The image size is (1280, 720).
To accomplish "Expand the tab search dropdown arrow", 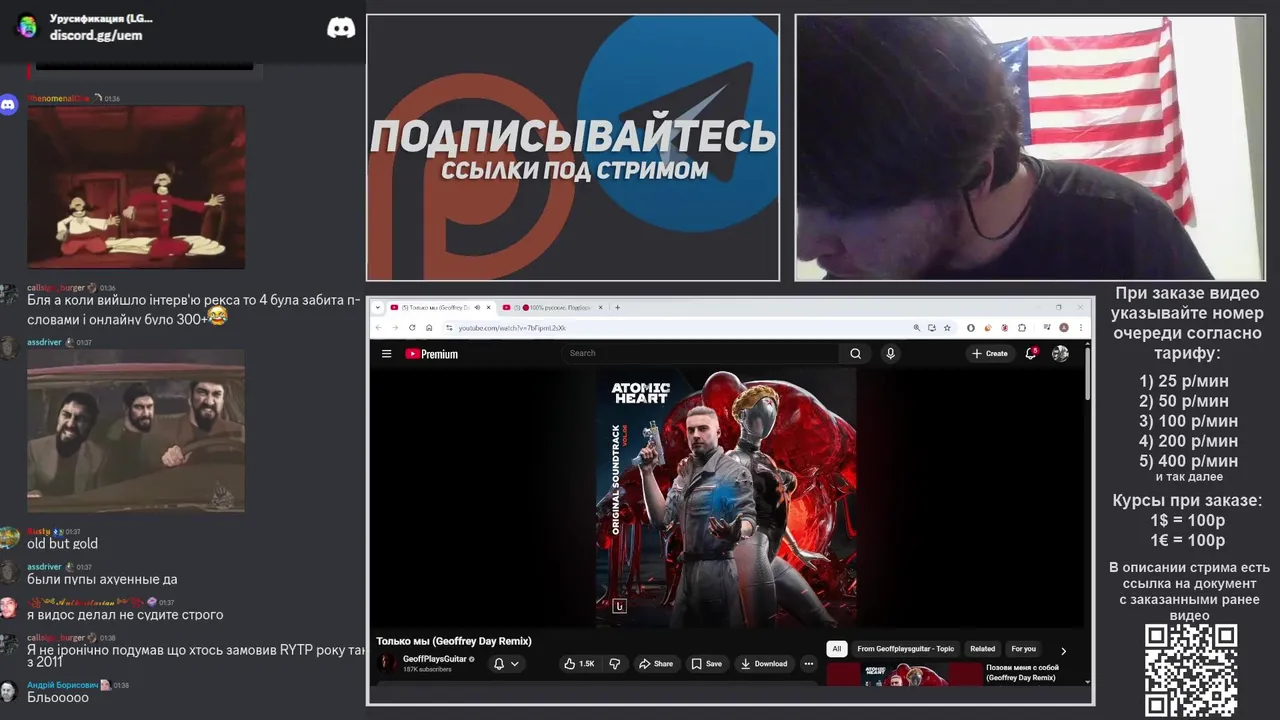I will click(378, 307).
